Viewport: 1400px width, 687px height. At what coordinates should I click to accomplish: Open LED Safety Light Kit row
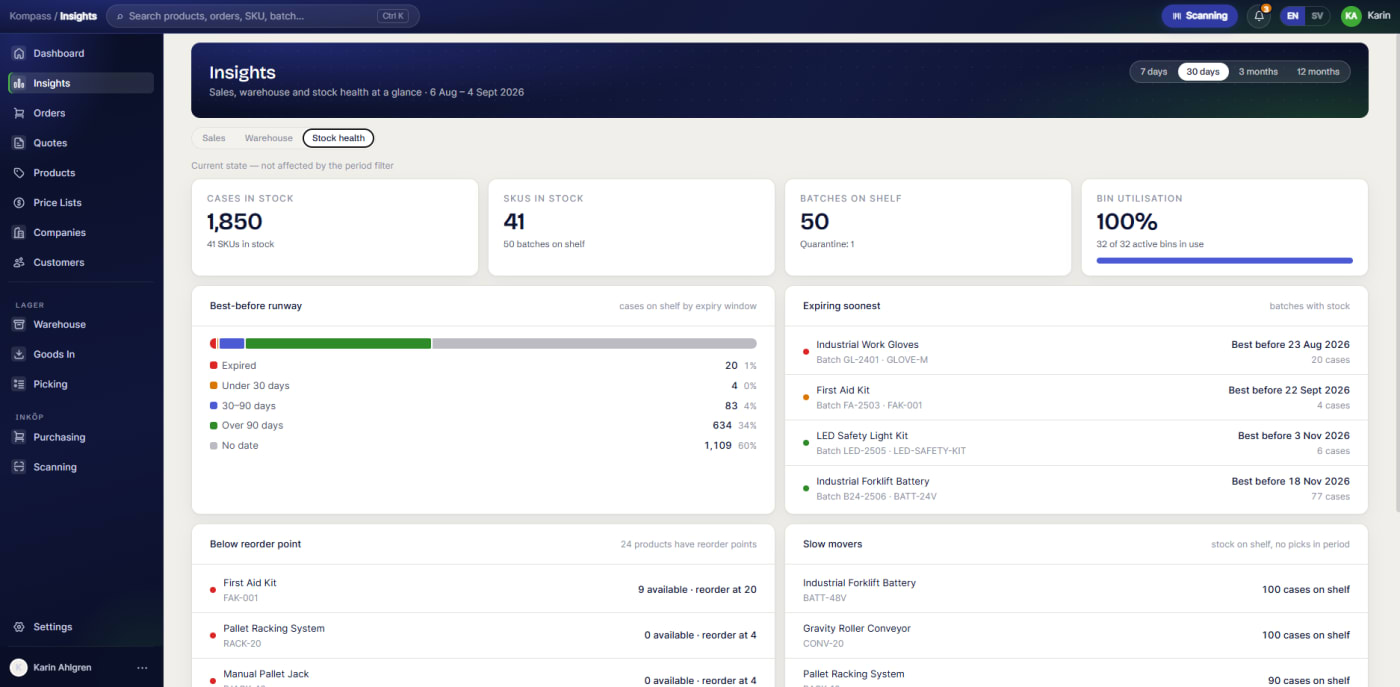(1076, 443)
